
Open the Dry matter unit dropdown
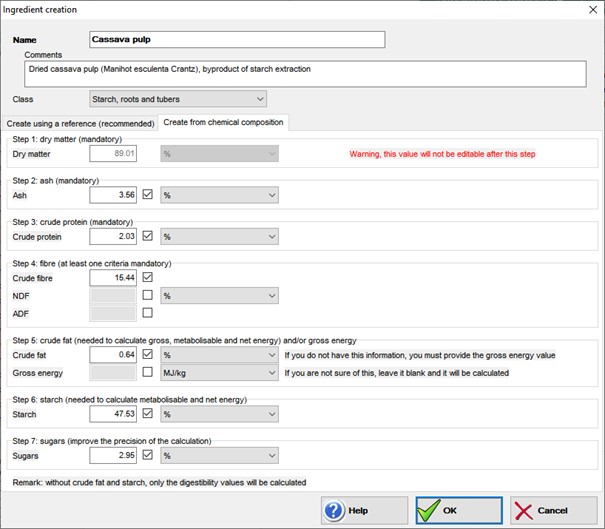tap(220, 154)
